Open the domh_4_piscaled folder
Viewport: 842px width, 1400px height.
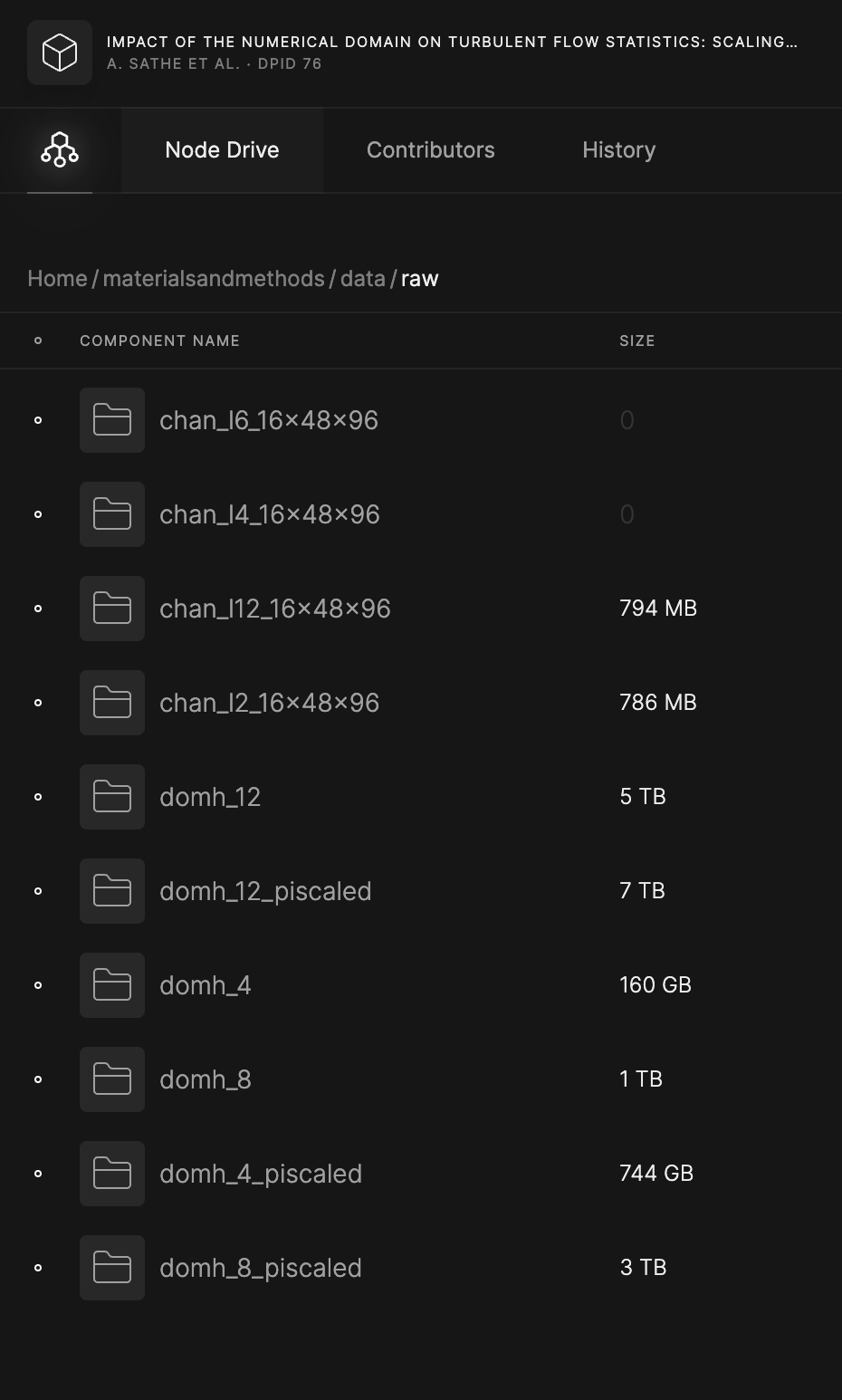pos(261,1174)
